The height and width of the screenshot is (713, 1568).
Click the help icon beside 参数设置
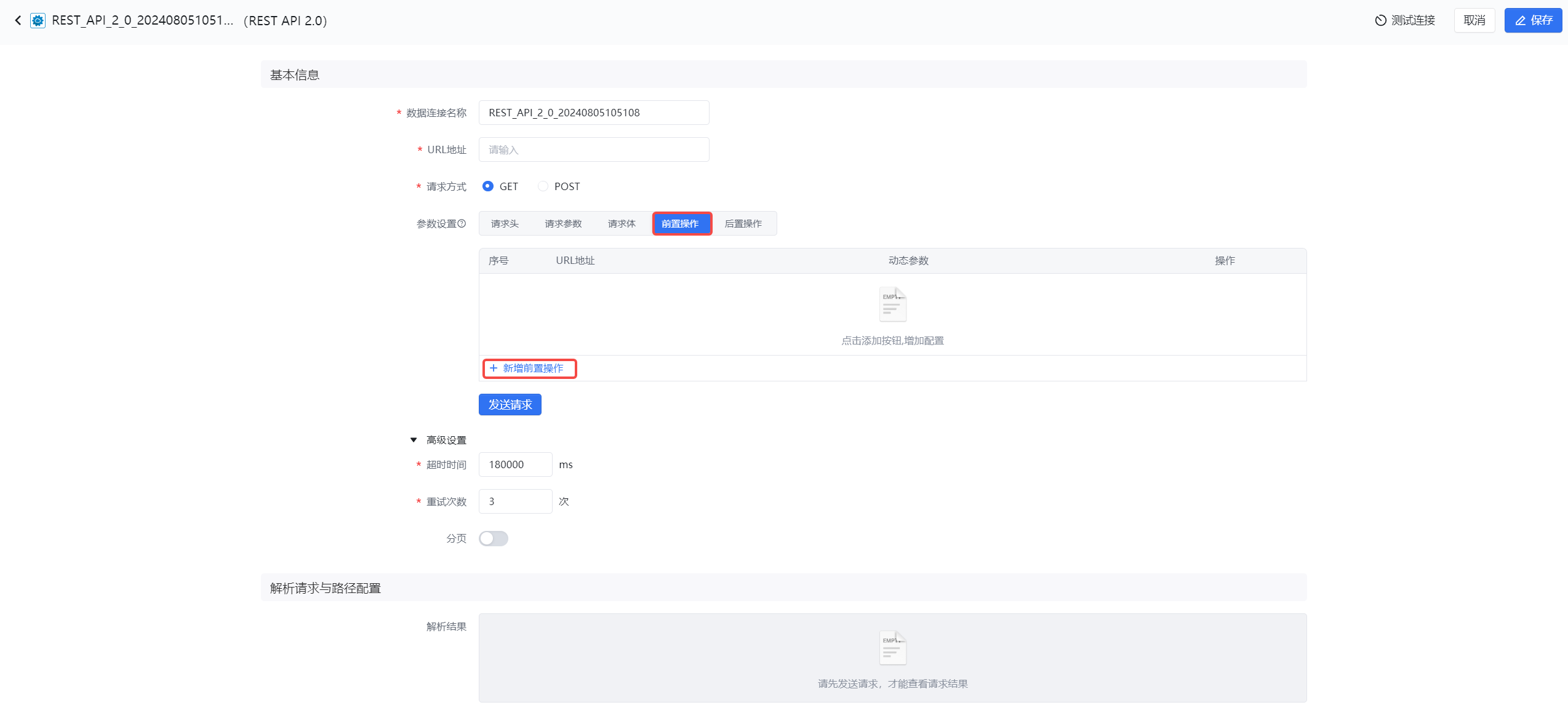click(462, 223)
